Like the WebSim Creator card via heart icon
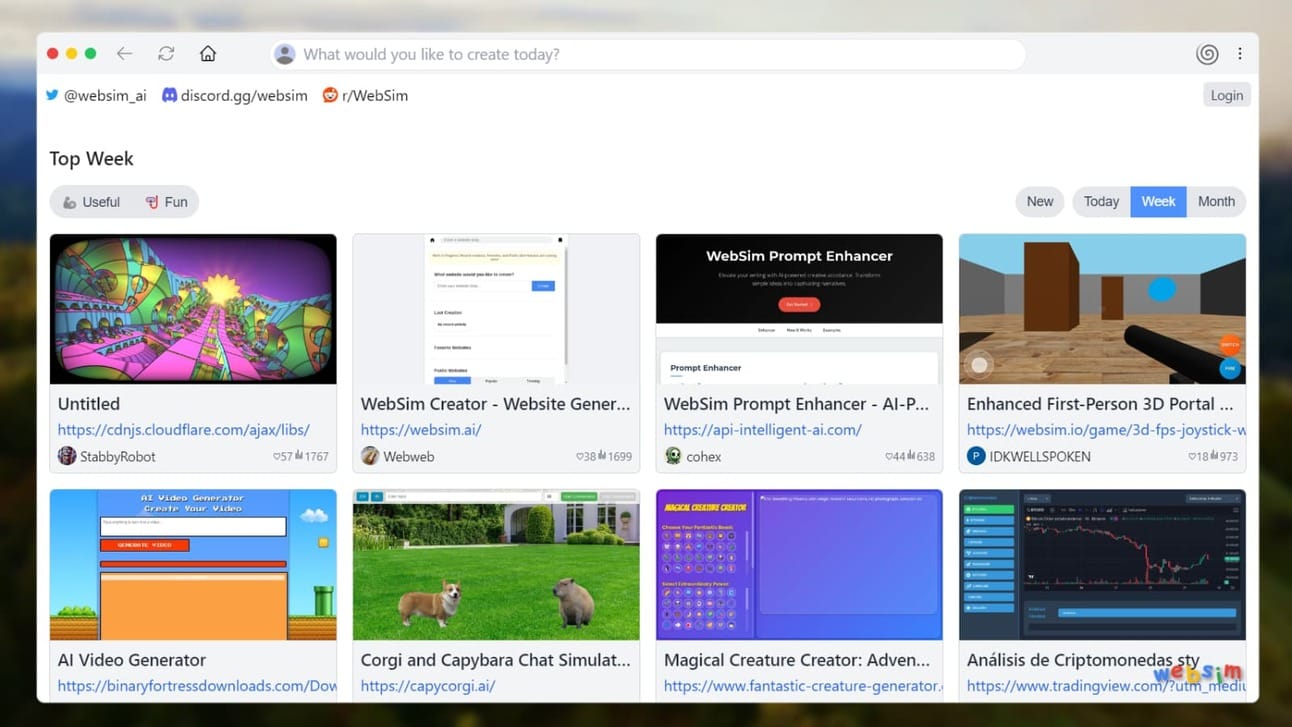 coord(580,457)
